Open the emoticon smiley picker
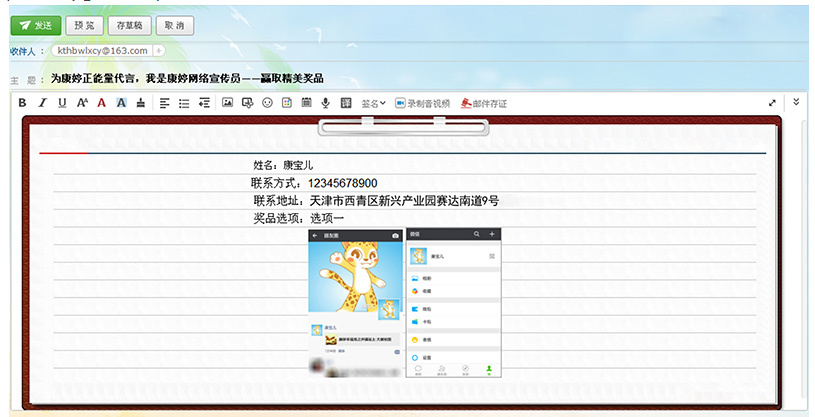The height and width of the screenshot is (417, 815). point(267,103)
